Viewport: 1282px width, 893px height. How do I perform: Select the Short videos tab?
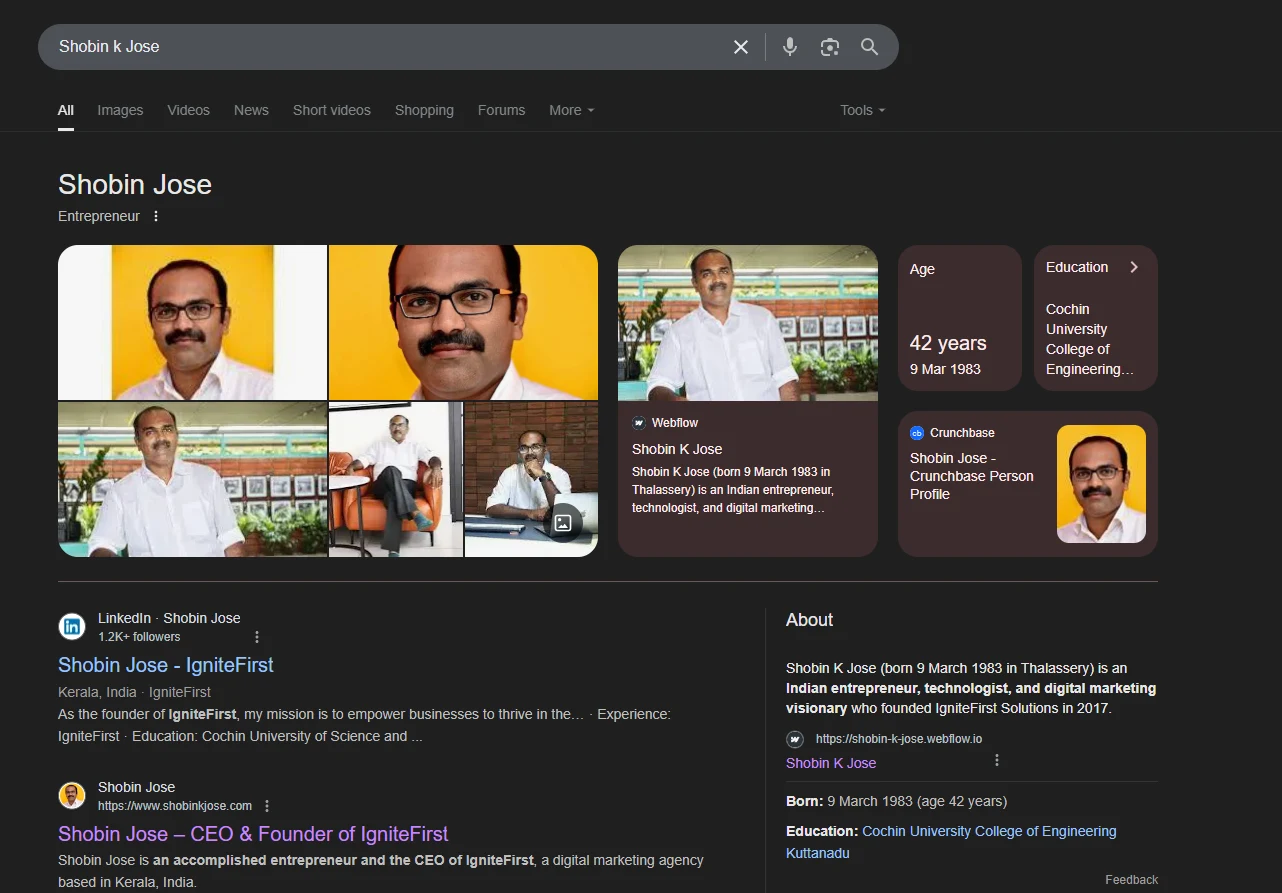click(x=332, y=110)
